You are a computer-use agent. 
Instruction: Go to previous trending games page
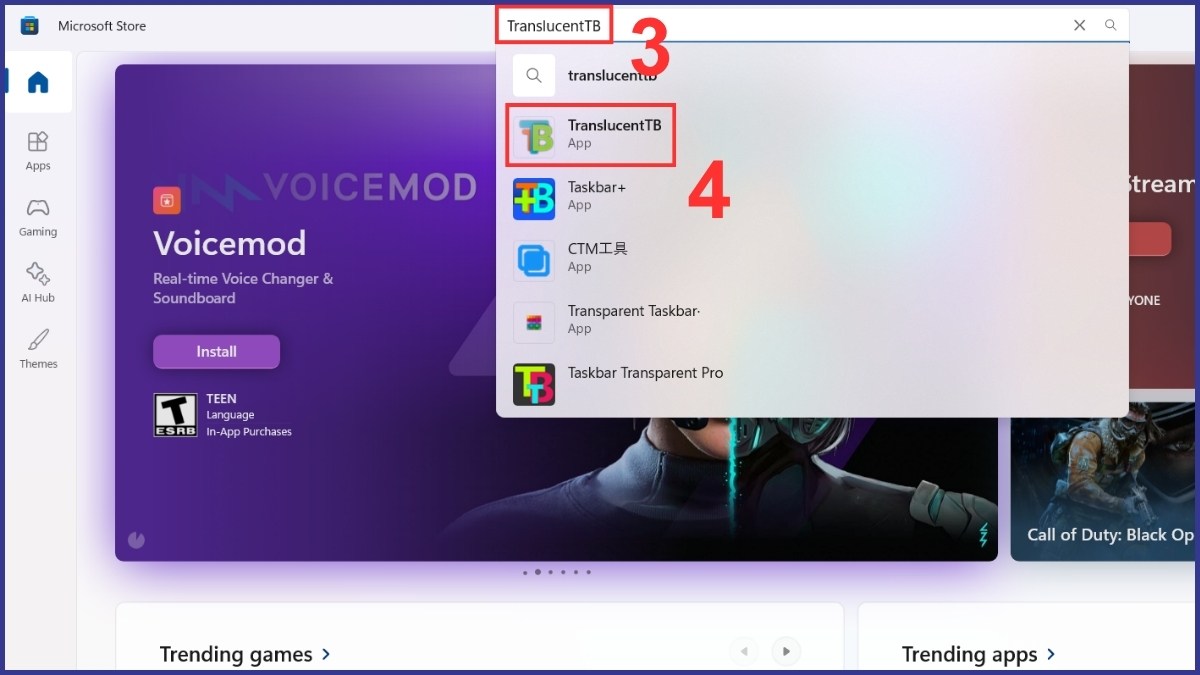pos(744,652)
